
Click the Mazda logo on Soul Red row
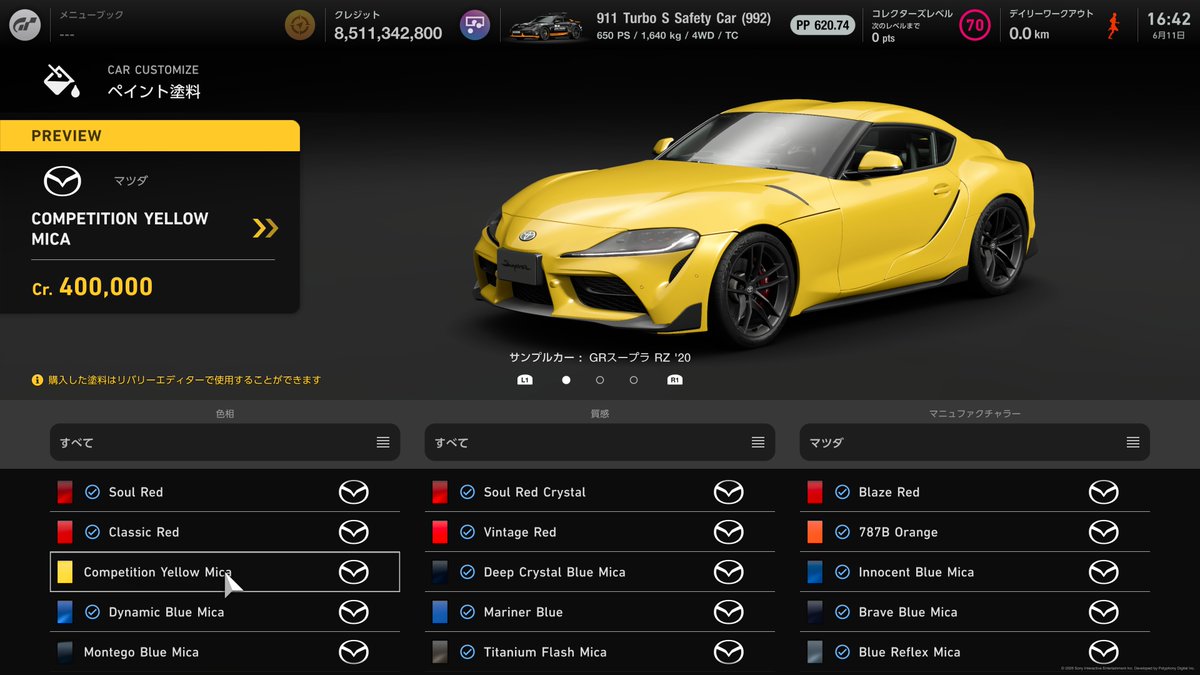[x=353, y=492]
